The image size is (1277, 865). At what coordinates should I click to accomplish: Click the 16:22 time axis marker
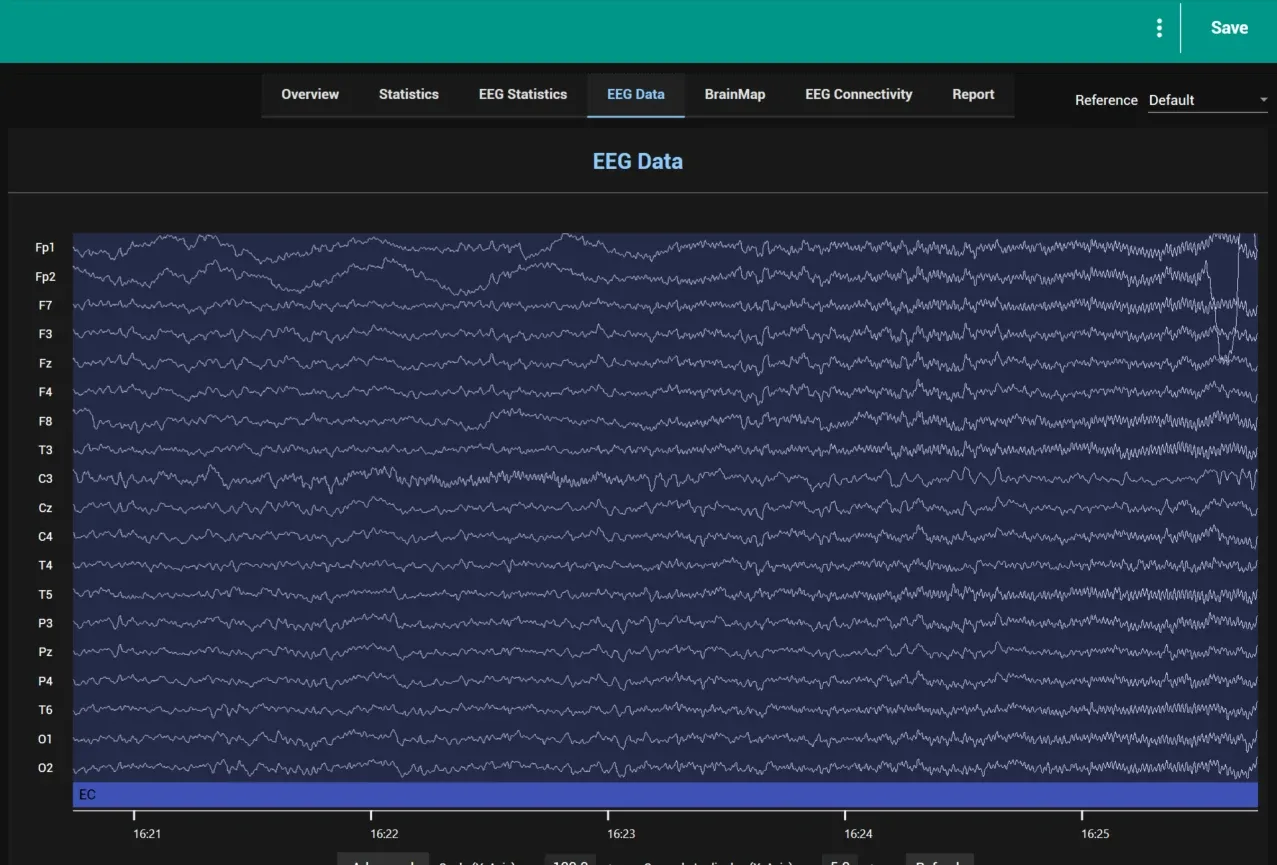point(384,833)
